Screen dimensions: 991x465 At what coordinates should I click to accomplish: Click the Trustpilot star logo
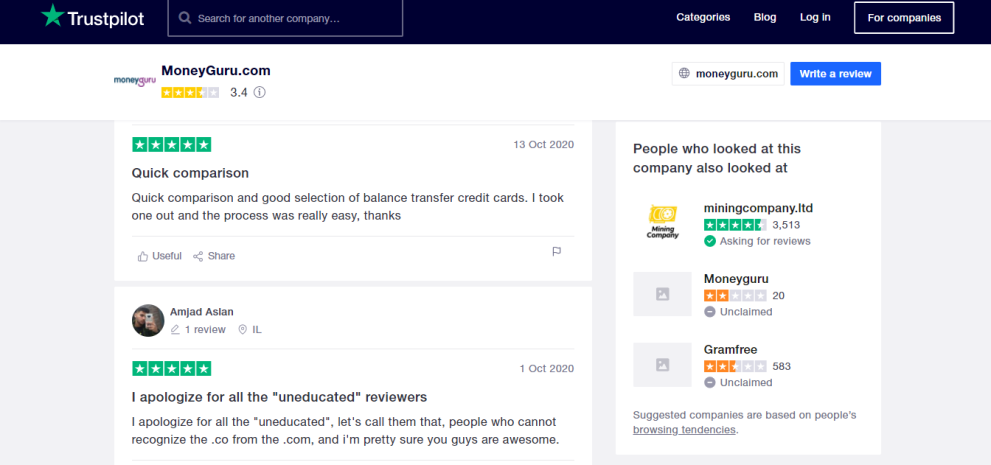click(x=52, y=17)
